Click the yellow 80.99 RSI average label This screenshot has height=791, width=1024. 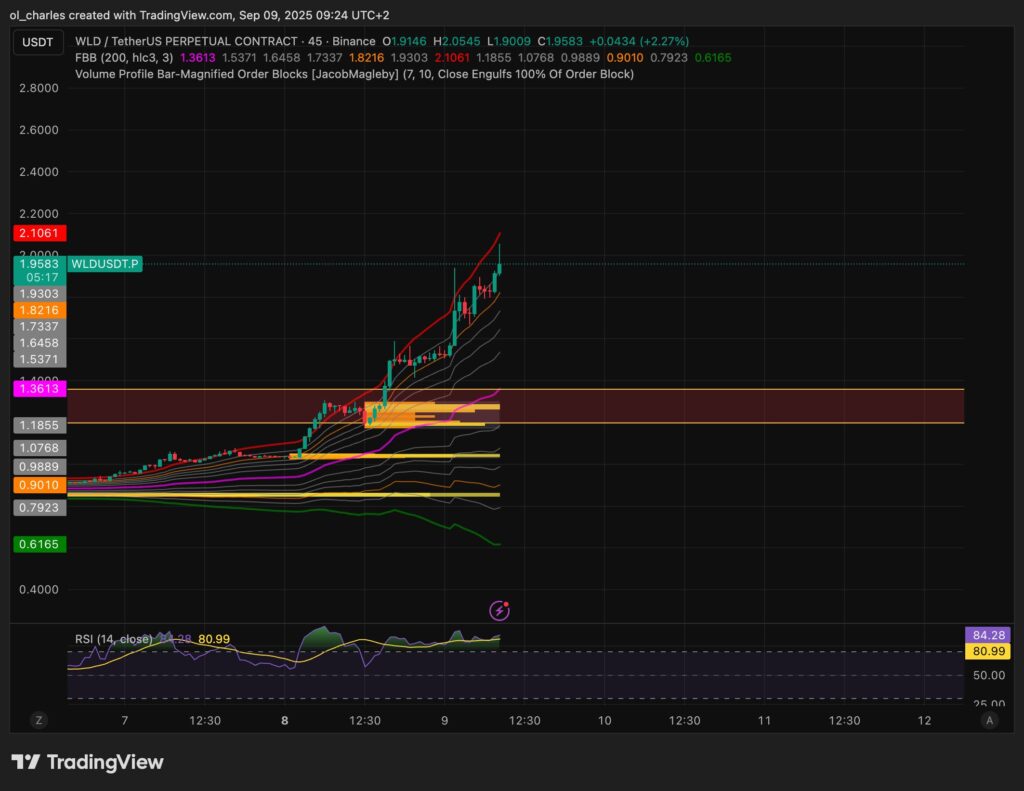click(x=988, y=651)
